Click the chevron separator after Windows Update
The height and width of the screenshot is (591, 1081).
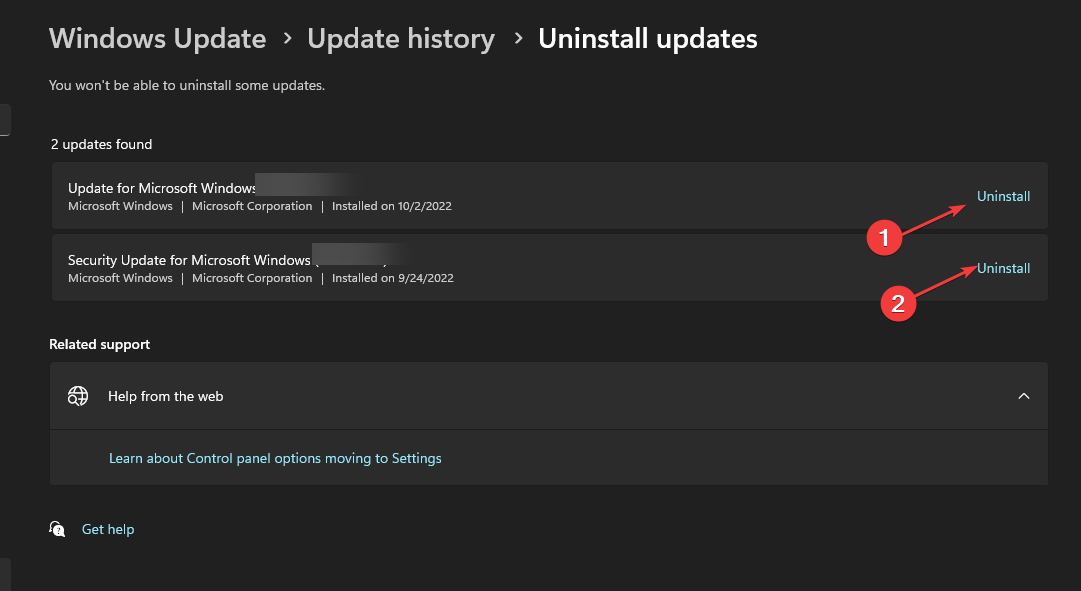[287, 39]
